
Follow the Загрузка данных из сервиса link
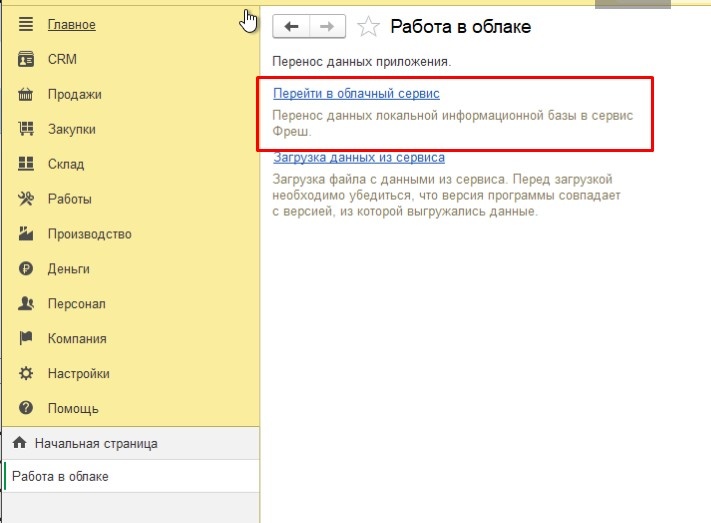click(x=359, y=157)
